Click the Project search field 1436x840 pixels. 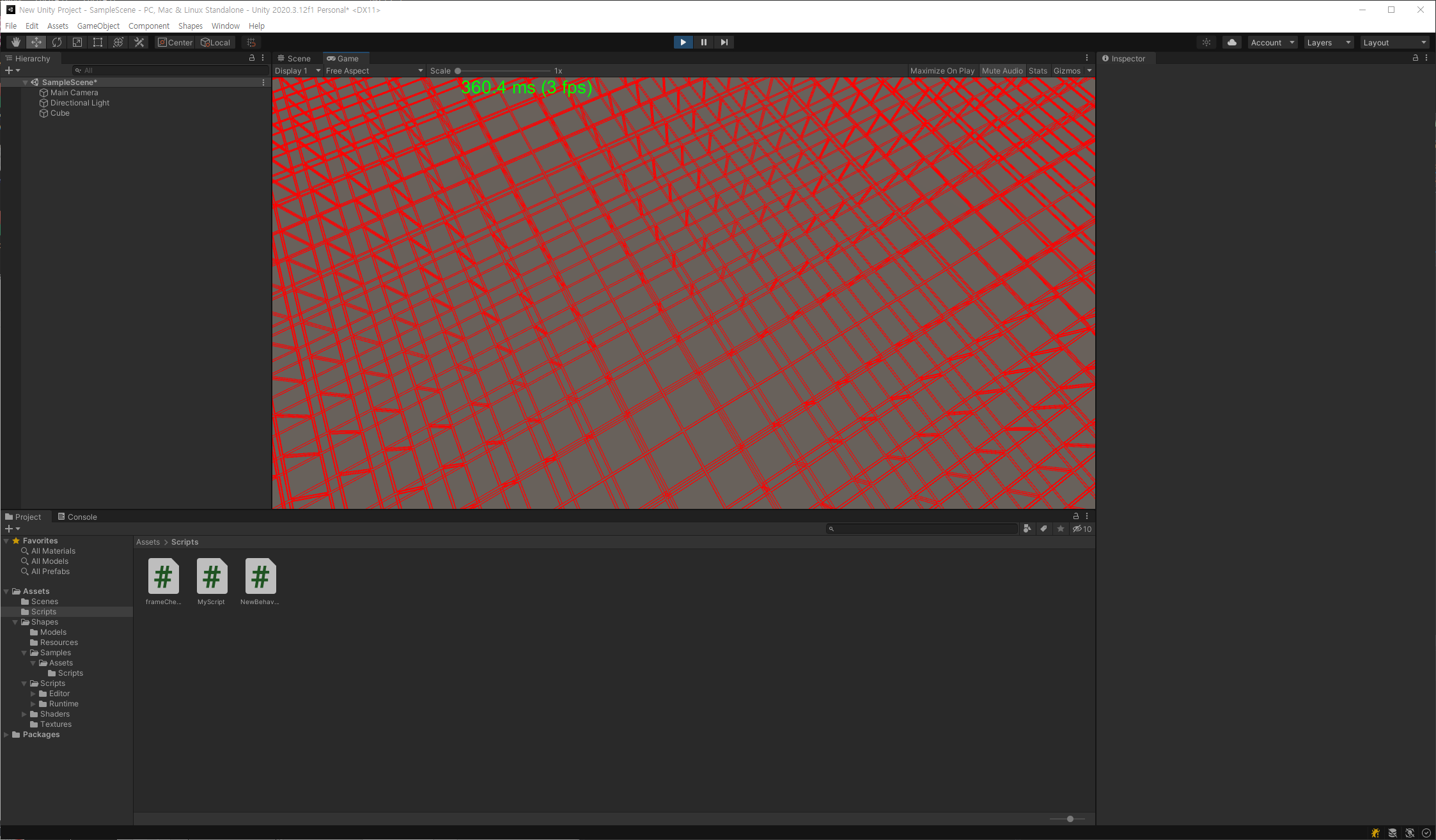tap(921, 529)
